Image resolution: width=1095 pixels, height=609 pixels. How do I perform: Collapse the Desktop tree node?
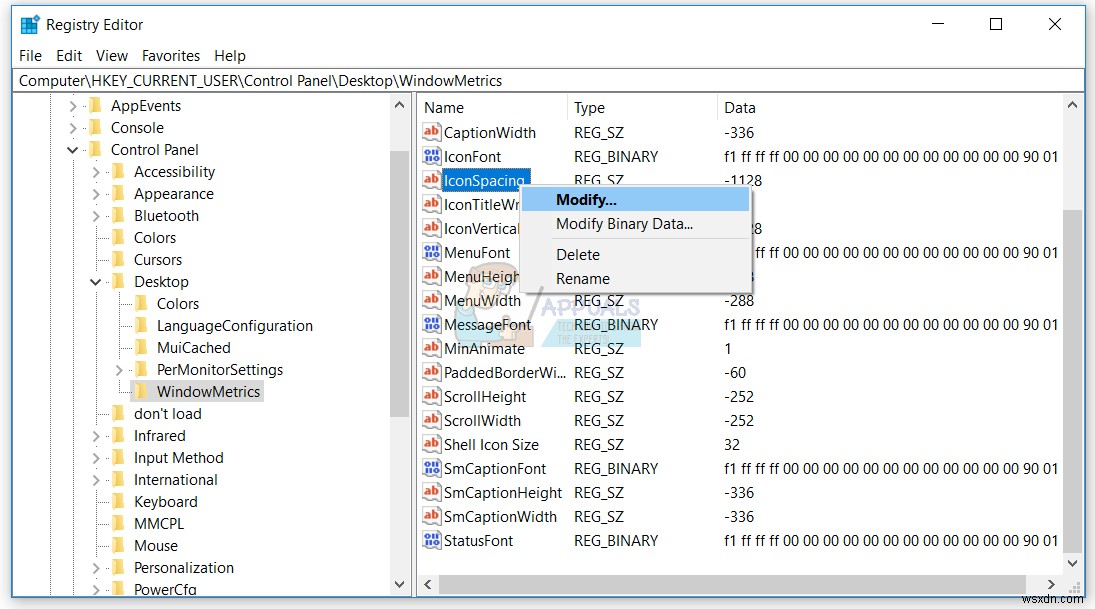(95, 281)
